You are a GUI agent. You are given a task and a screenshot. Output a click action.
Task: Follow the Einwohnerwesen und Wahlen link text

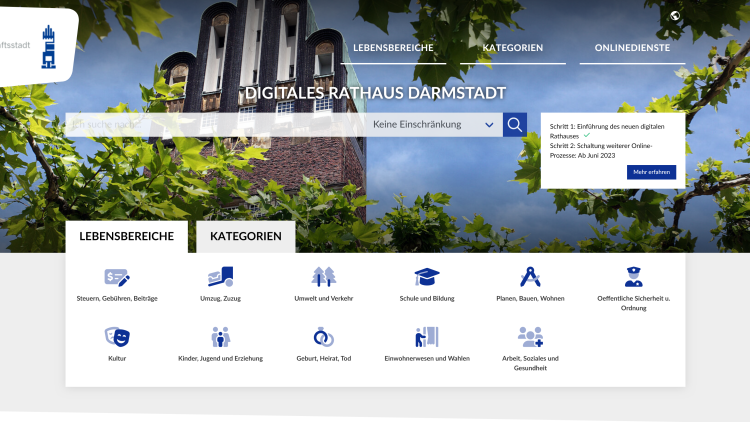427,358
